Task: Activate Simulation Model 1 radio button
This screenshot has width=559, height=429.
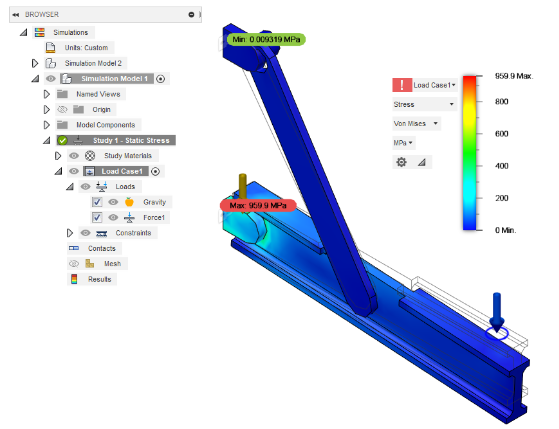Action: coord(160,79)
